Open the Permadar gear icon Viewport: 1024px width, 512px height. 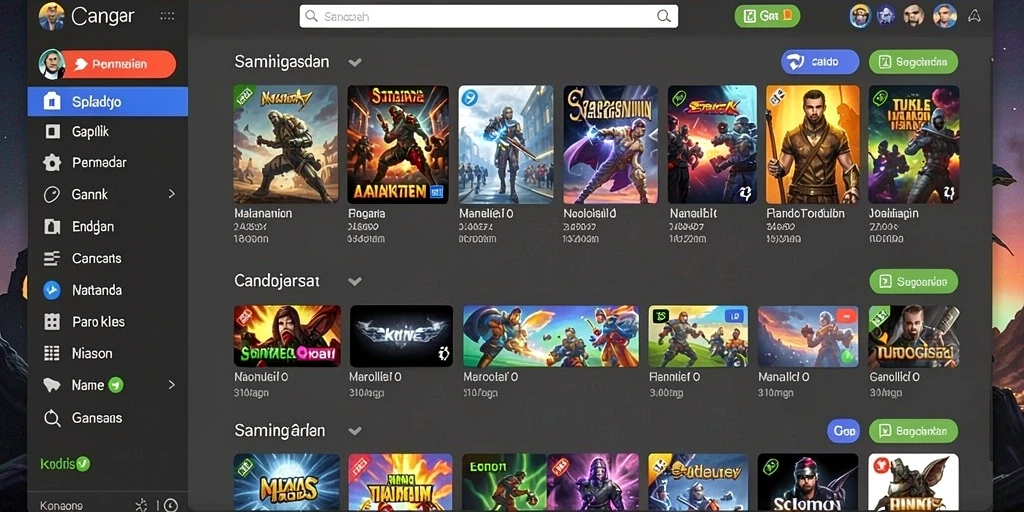coord(52,163)
